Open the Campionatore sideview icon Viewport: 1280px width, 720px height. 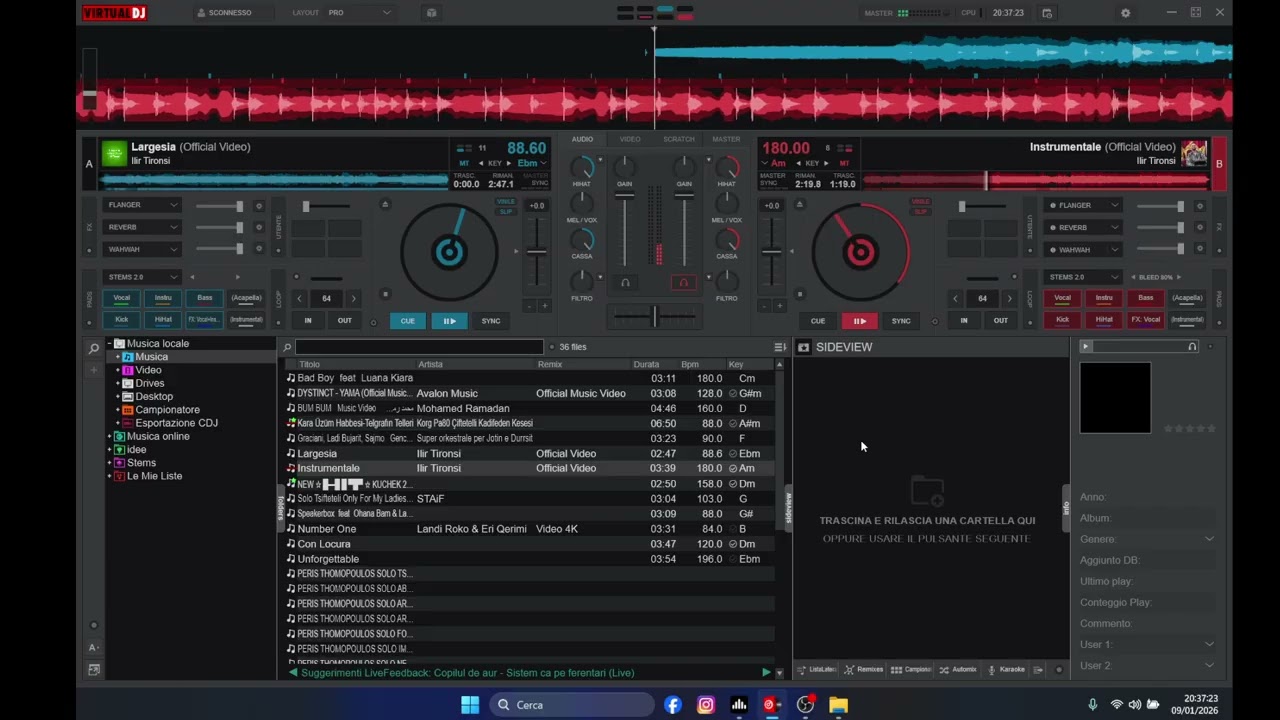point(911,669)
